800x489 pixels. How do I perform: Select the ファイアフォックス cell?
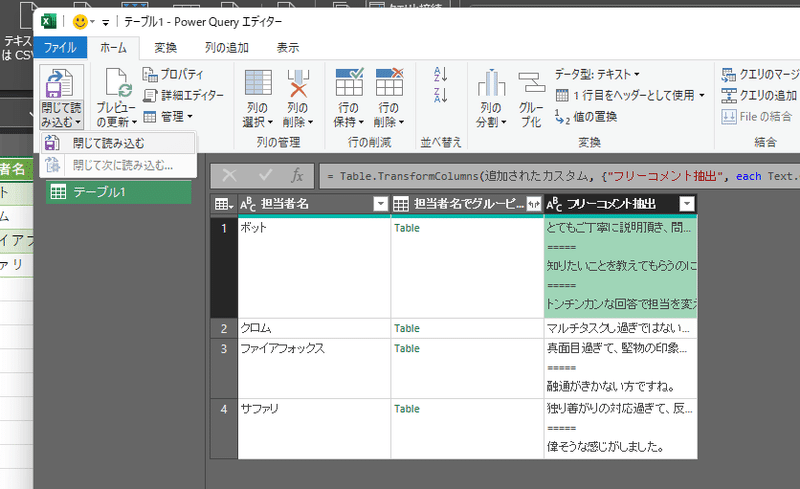pyautogui.click(x=314, y=369)
